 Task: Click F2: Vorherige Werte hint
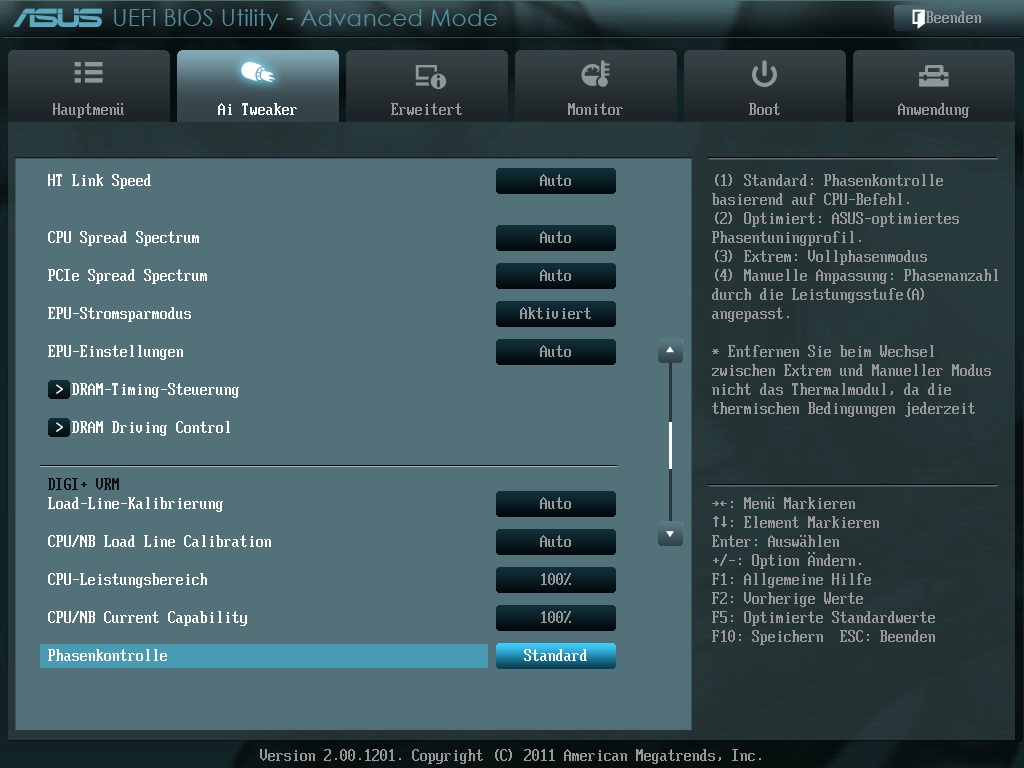tap(788, 599)
